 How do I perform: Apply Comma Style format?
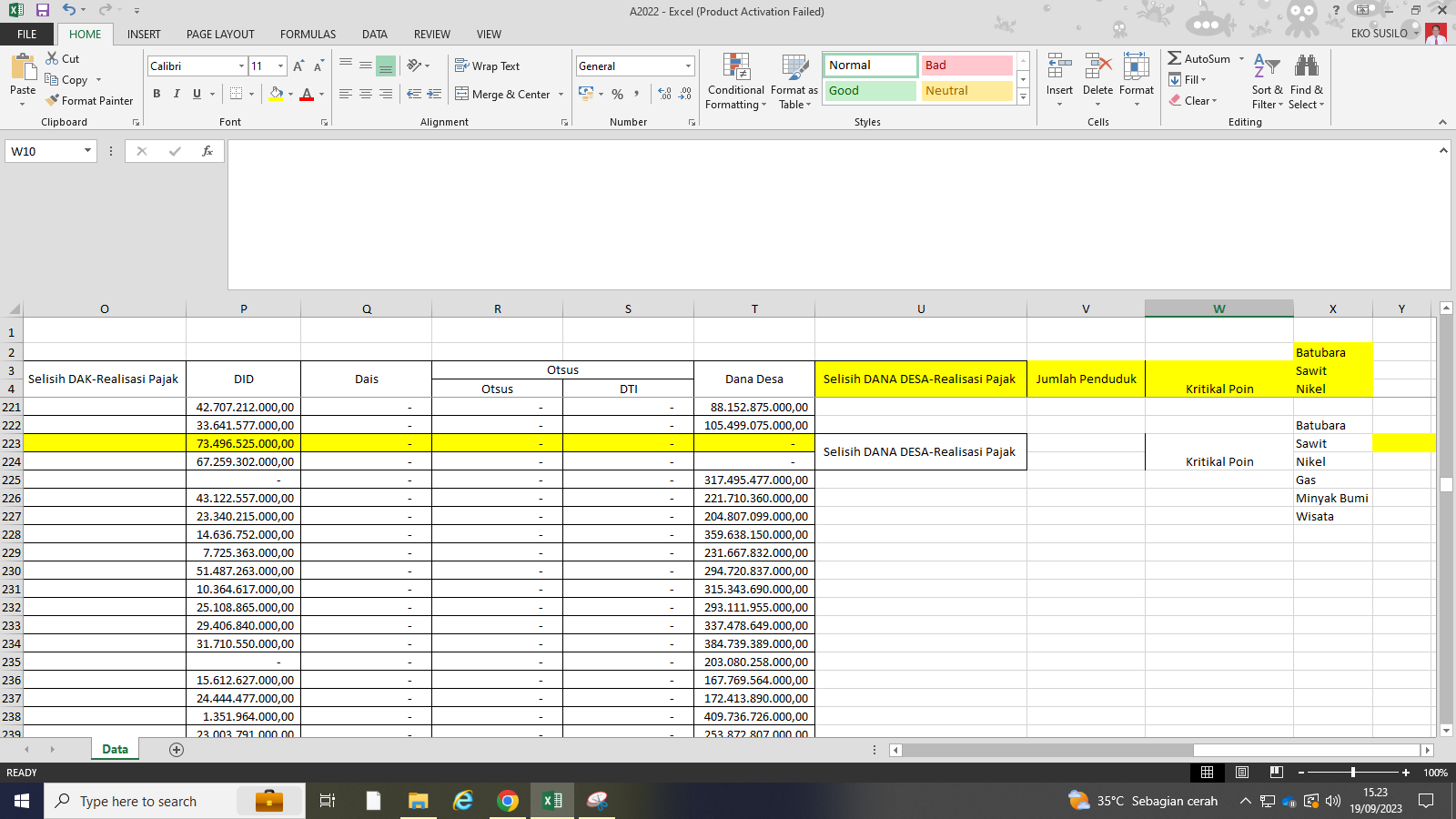(x=637, y=94)
